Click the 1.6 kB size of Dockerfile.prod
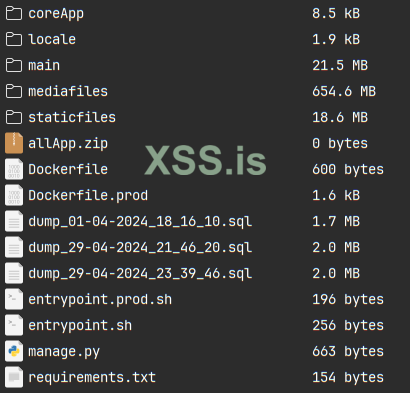410x393 pixels. (x=336, y=195)
